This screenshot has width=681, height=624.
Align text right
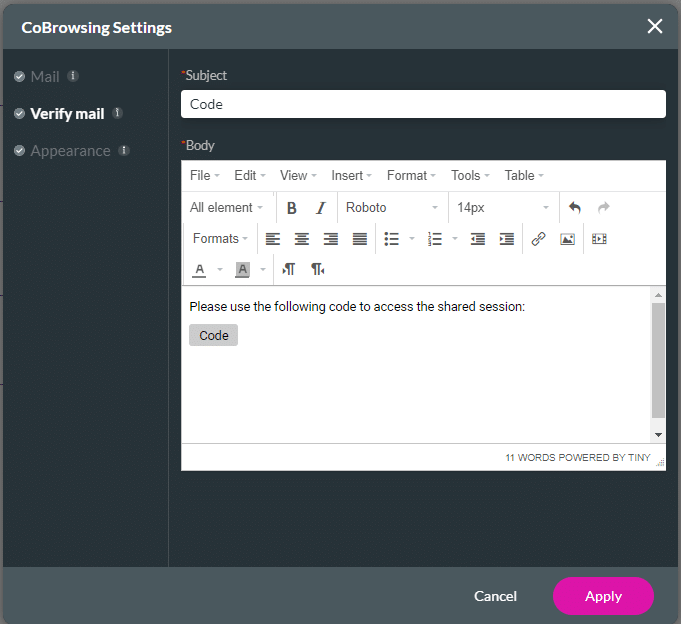(x=331, y=239)
